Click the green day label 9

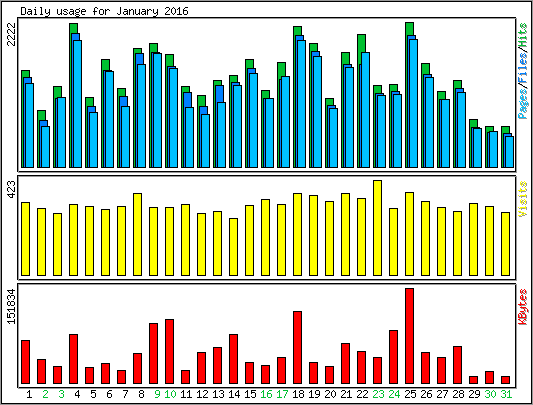(x=157, y=394)
